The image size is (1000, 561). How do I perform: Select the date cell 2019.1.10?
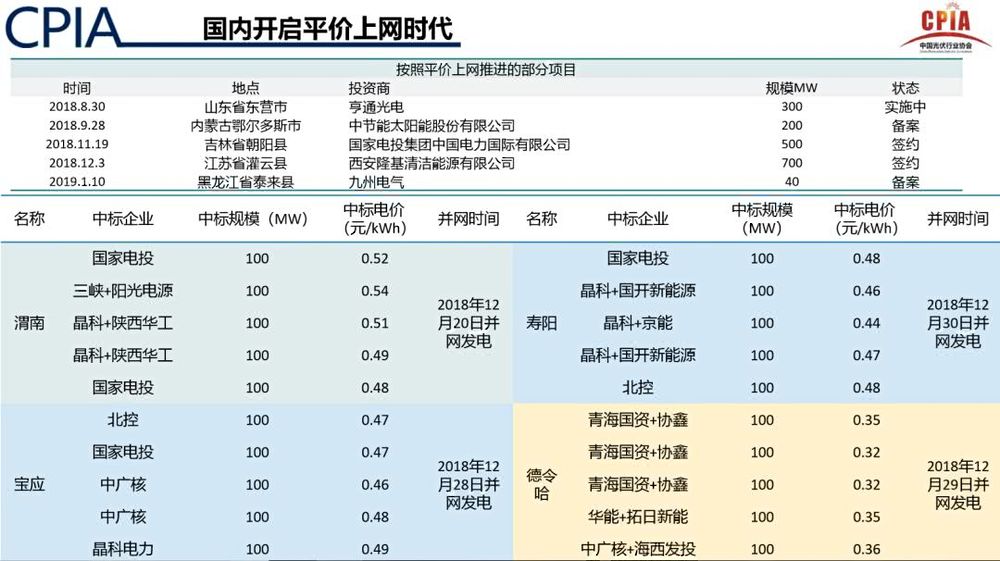77,182
